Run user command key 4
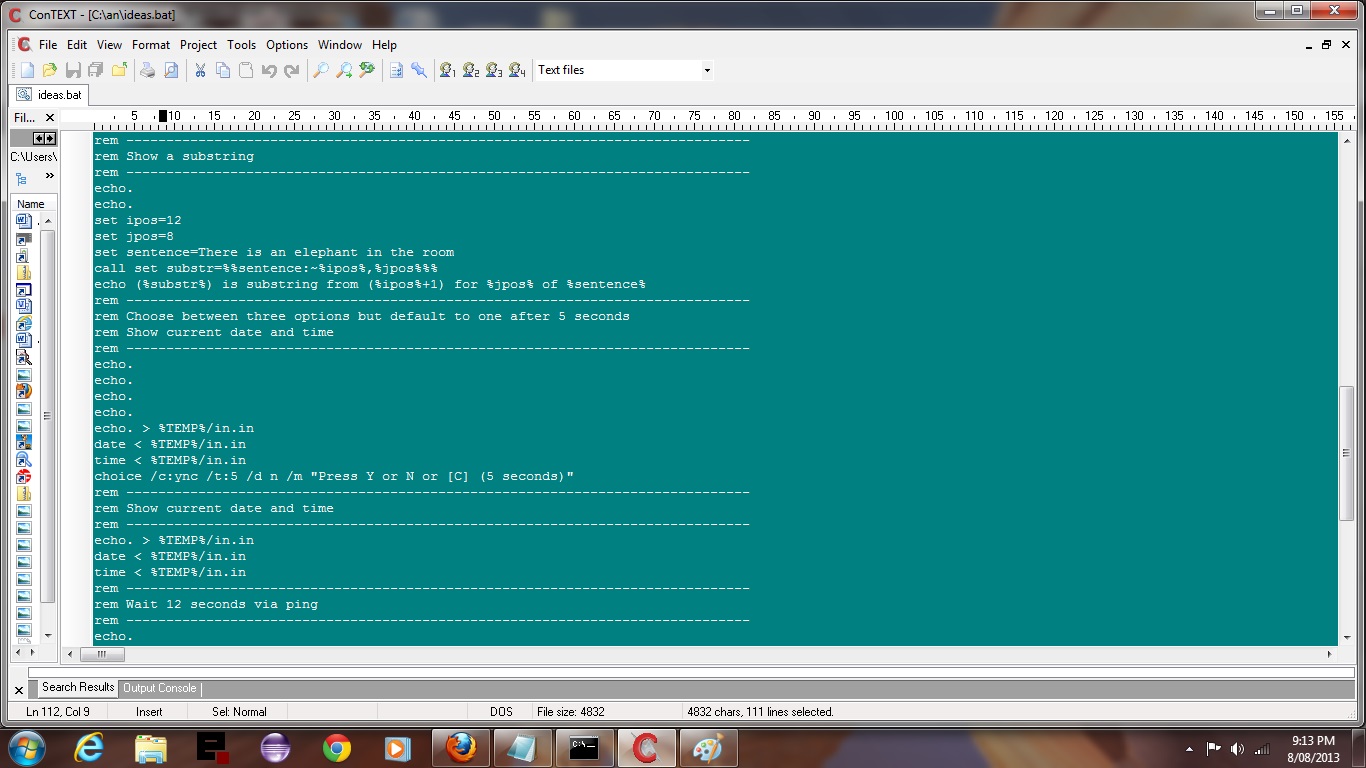The image size is (1366, 768). (517, 70)
